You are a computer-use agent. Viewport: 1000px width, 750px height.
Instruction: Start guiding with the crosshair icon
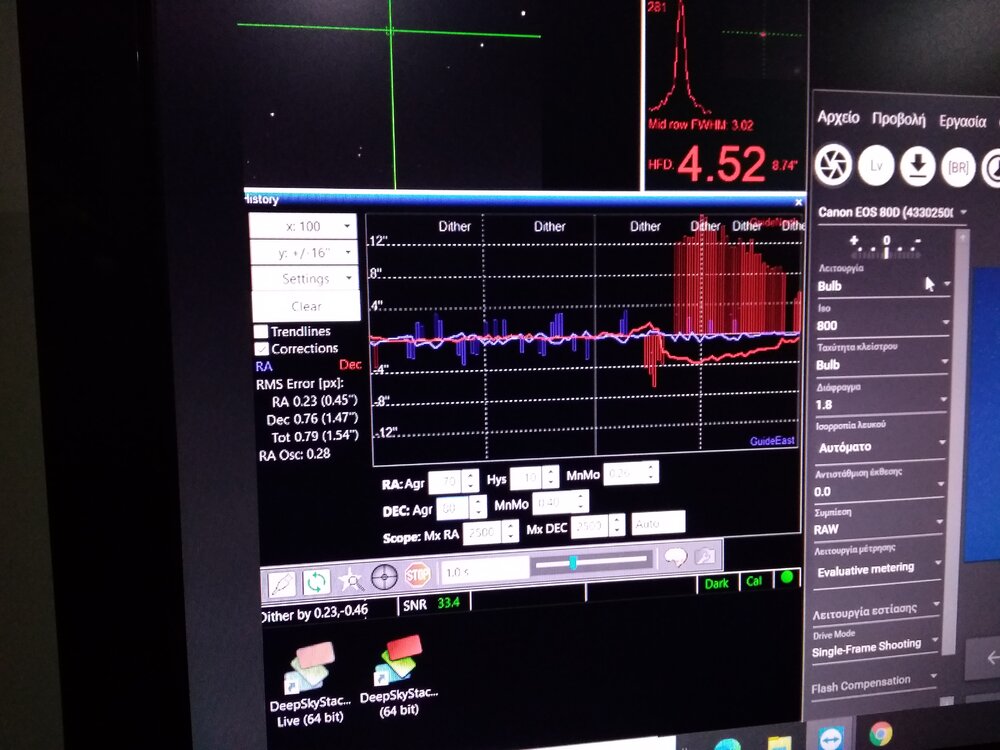coord(384,577)
